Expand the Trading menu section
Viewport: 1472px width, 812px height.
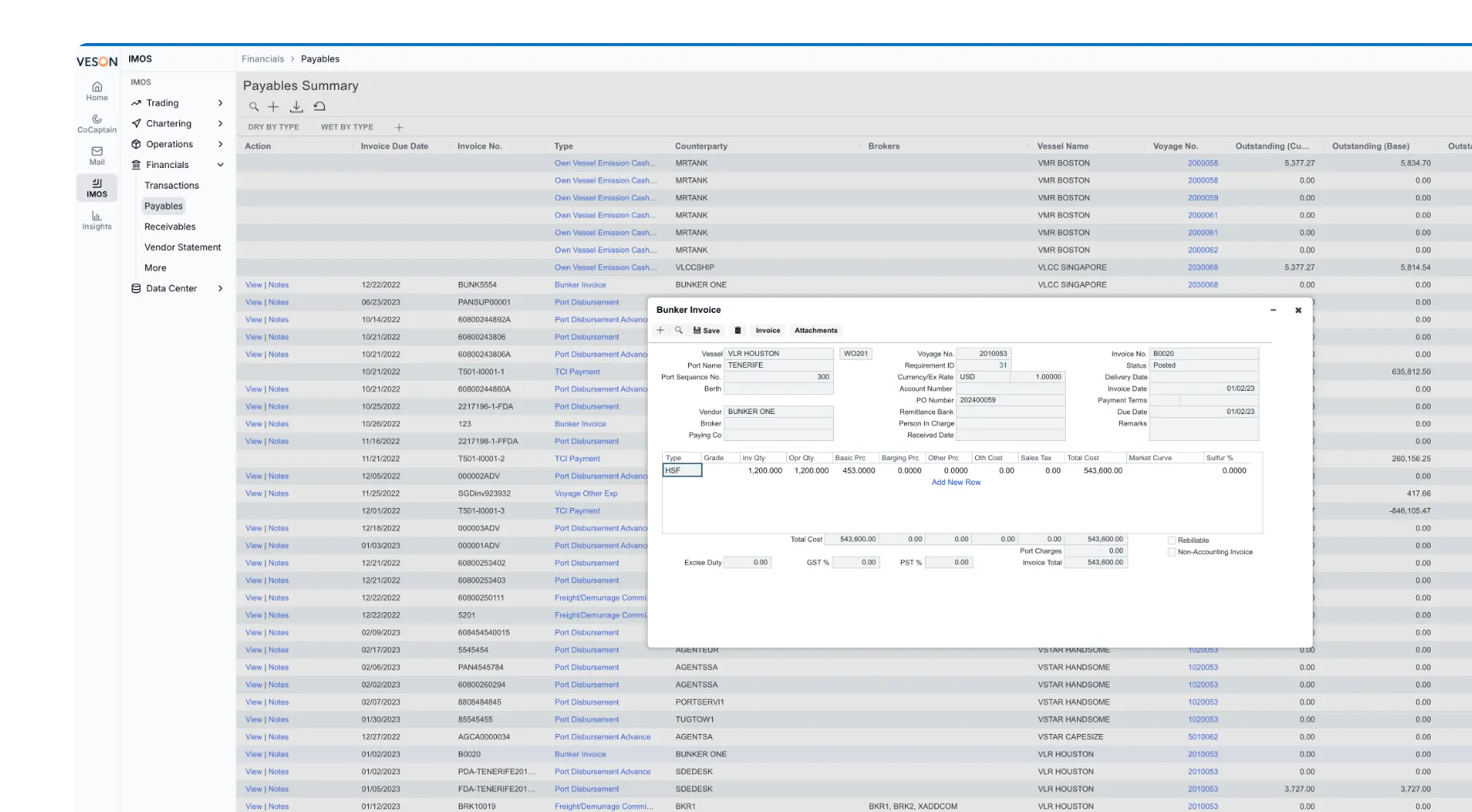point(177,103)
